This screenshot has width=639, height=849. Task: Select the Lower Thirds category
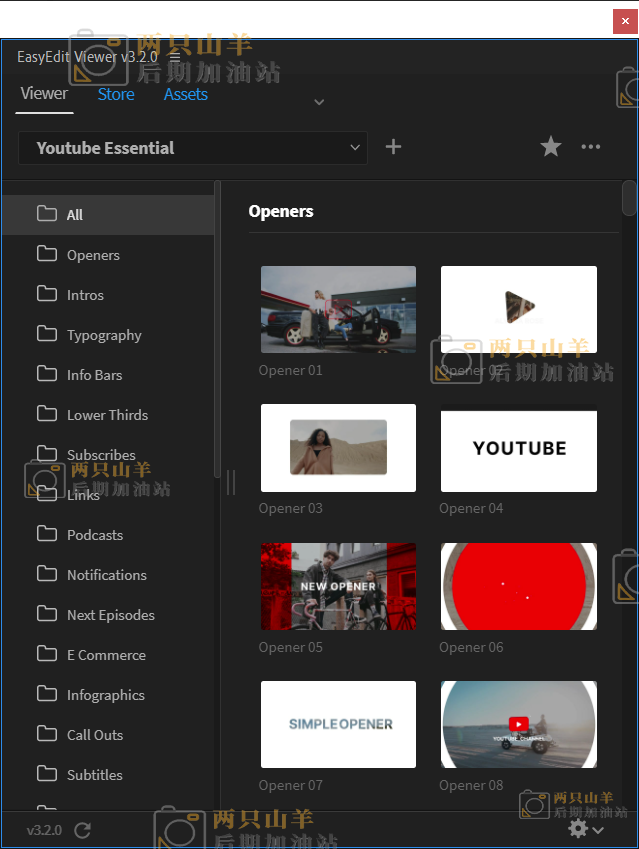tap(107, 415)
